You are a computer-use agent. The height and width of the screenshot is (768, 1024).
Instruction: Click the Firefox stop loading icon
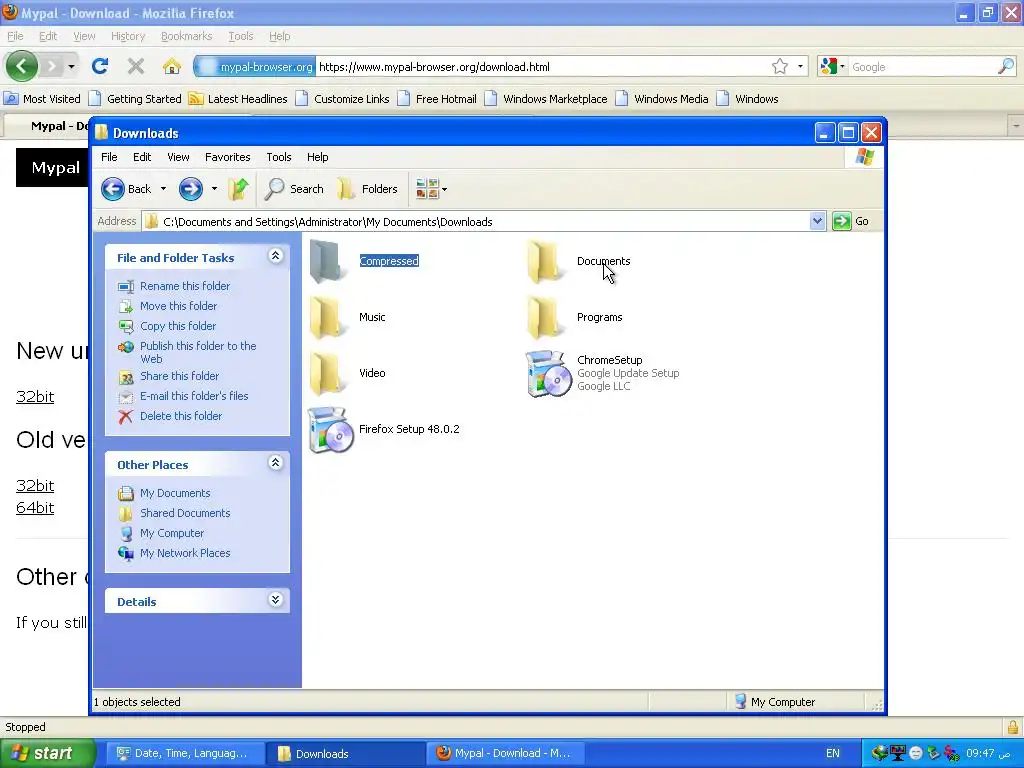(136, 66)
